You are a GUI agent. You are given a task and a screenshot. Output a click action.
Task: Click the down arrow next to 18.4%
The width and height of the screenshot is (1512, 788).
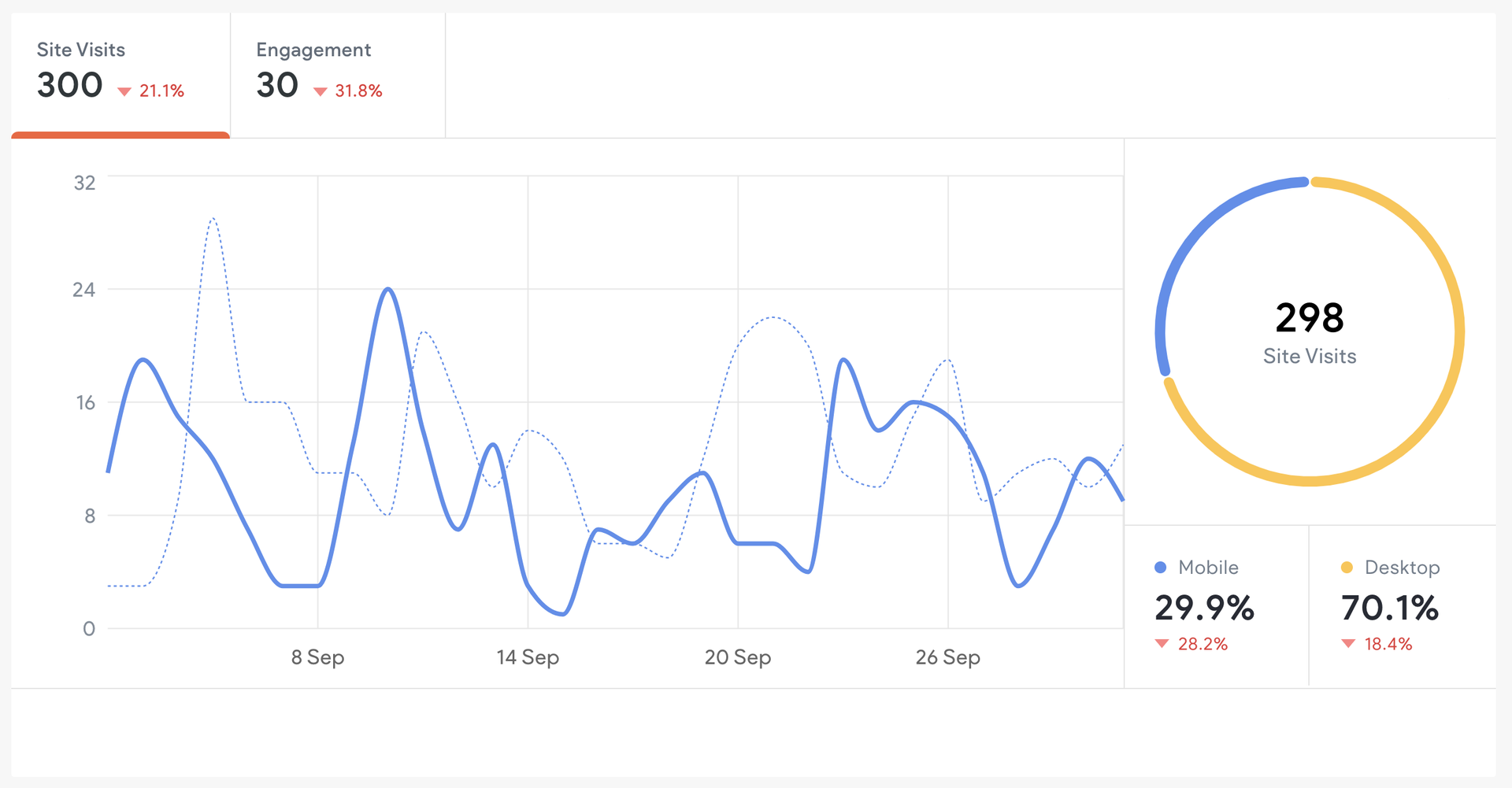click(1348, 644)
